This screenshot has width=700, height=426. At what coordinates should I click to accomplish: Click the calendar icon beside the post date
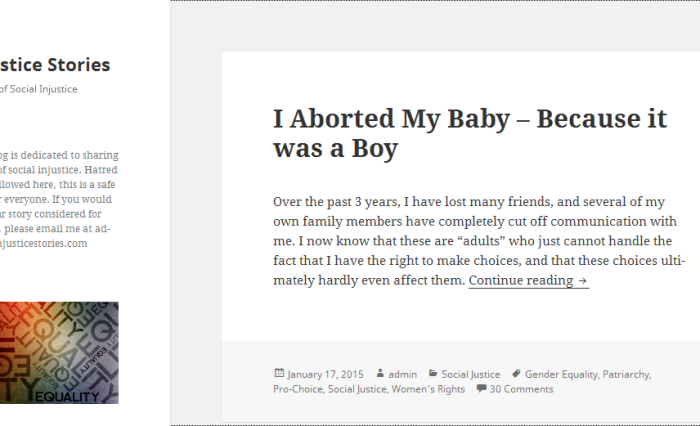279,373
